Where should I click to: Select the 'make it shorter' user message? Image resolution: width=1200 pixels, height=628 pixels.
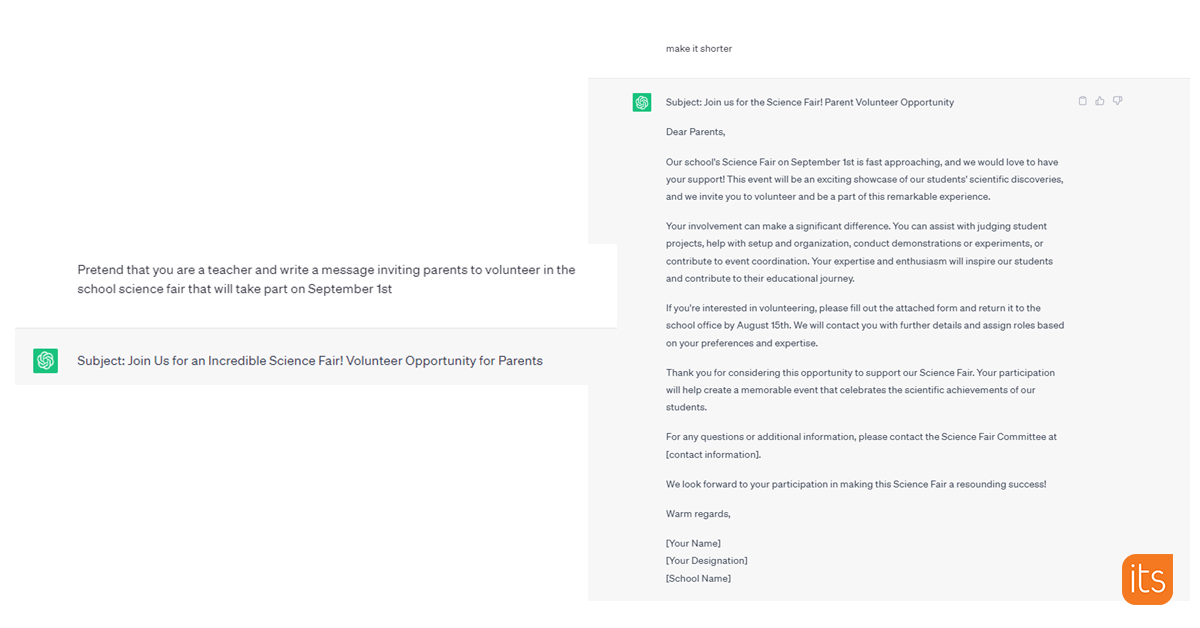699,48
